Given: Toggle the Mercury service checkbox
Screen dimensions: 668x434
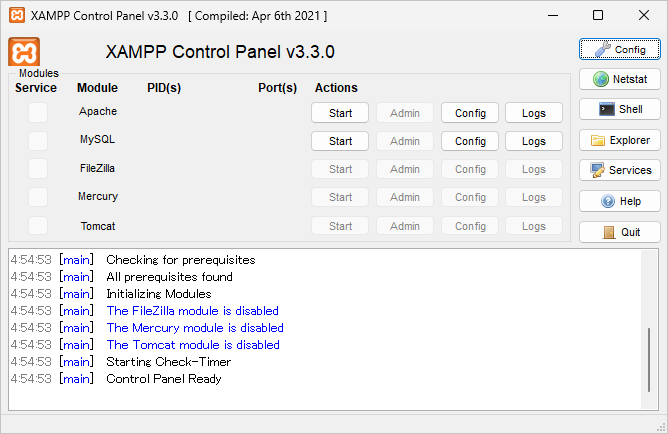Looking at the screenshot, I should (x=37, y=197).
